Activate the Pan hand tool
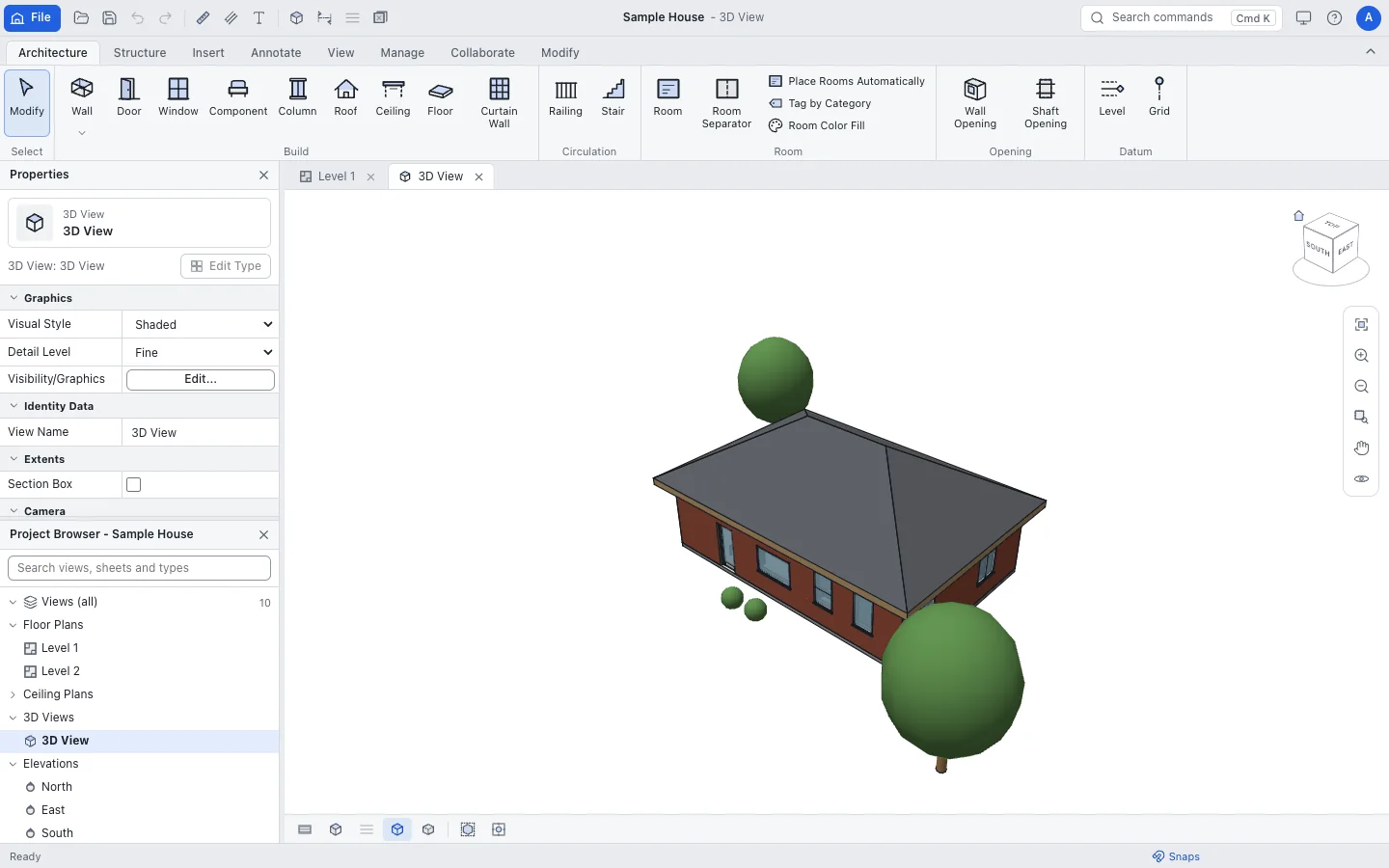Image resolution: width=1389 pixels, height=868 pixels. pos(1361,448)
